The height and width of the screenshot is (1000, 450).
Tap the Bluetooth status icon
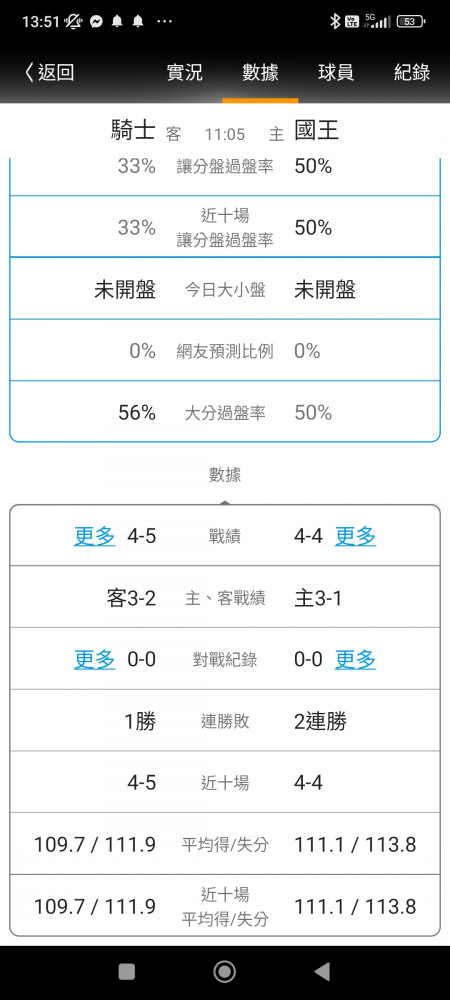(x=335, y=22)
